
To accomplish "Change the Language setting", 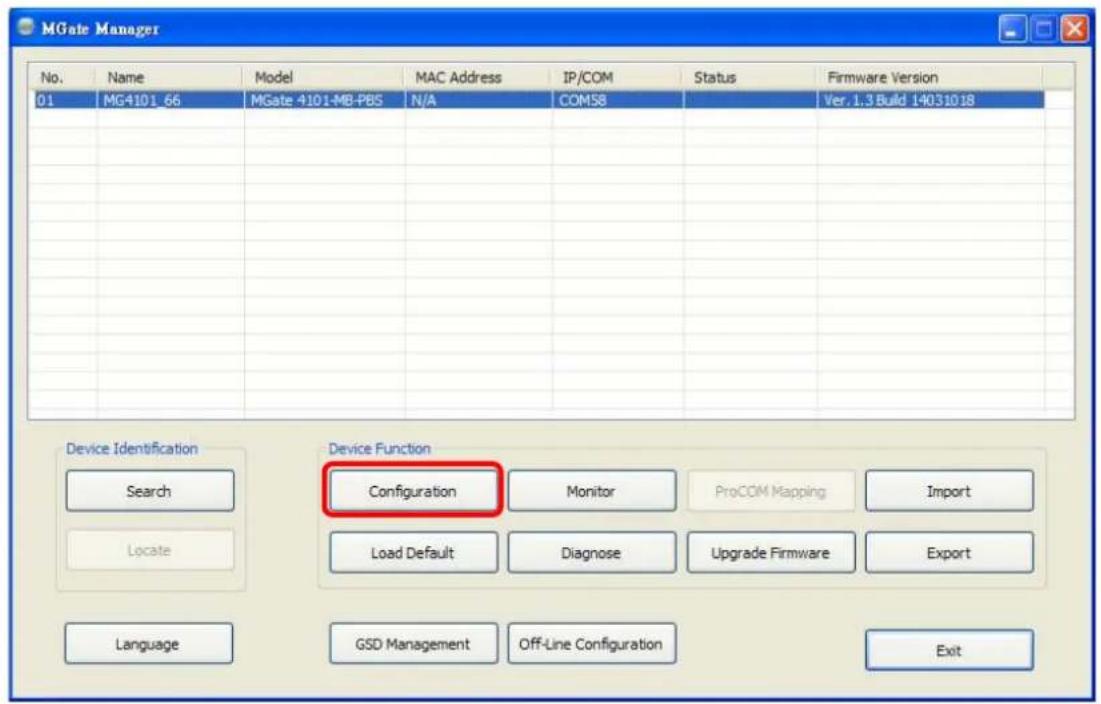I will point(148,644).
